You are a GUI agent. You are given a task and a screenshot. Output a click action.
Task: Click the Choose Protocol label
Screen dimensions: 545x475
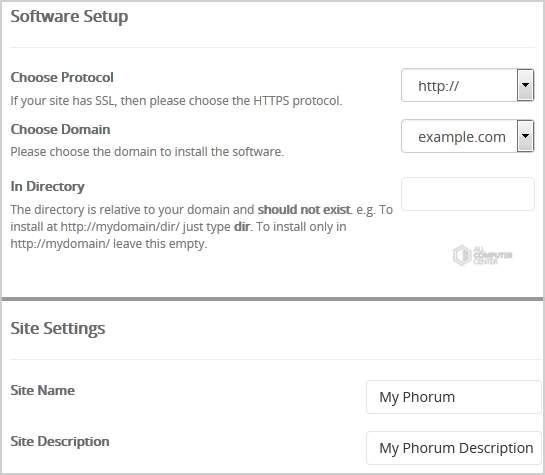(x=62, y=77)
